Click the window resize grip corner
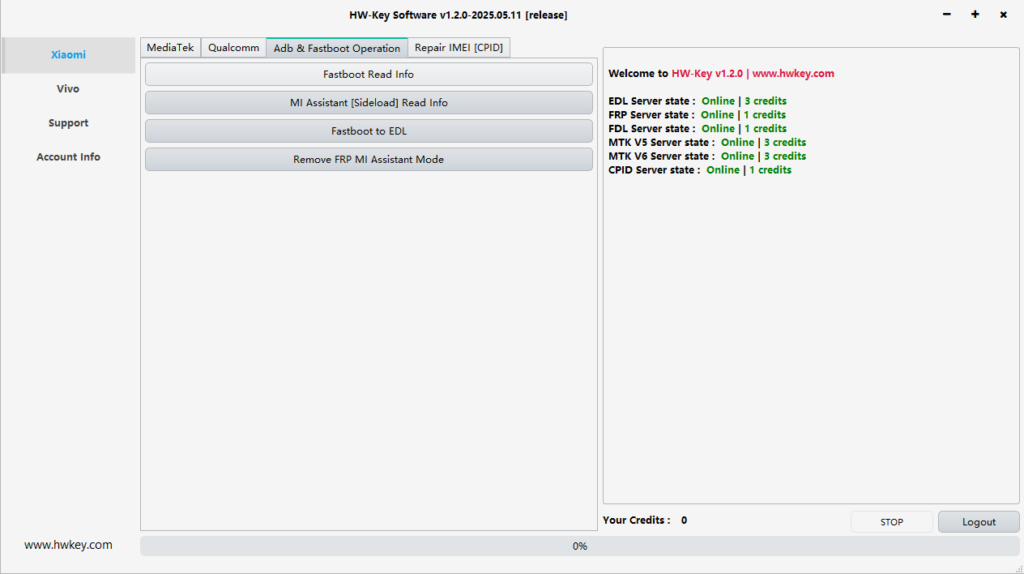The image size is (1024, 574). pos(1019,569)
